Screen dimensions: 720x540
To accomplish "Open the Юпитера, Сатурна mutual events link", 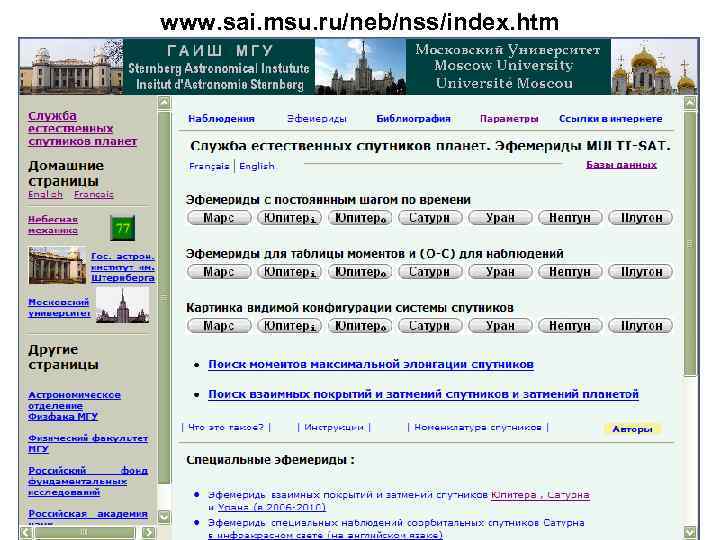I will point(540,495).
